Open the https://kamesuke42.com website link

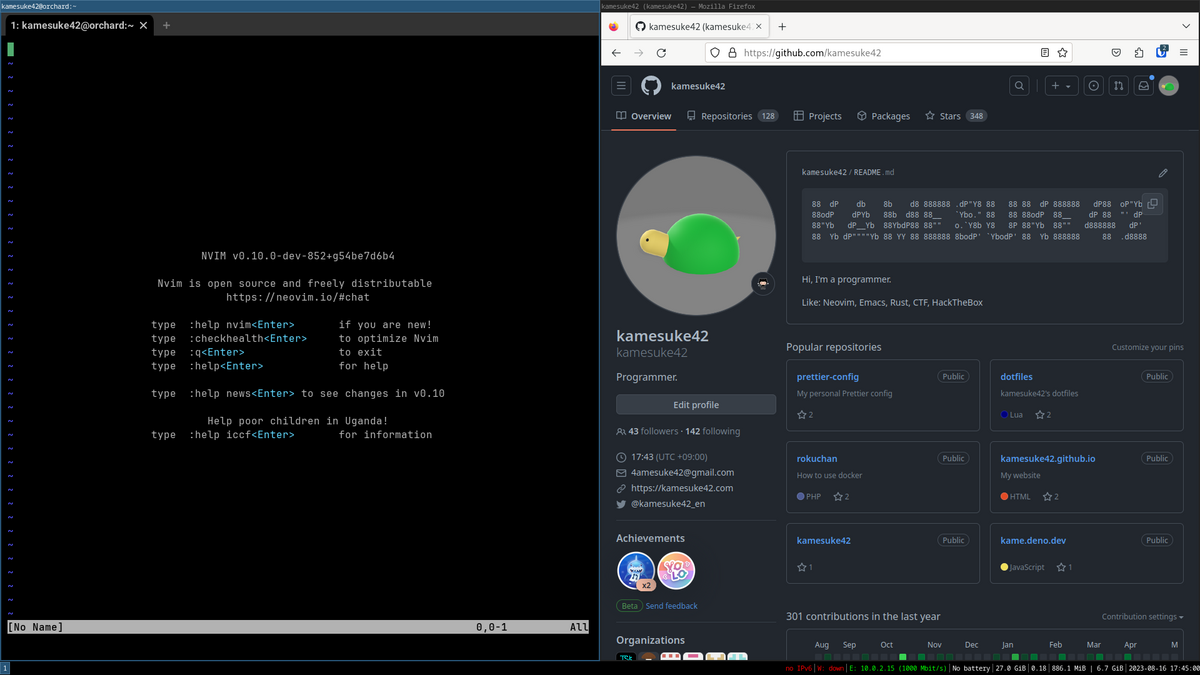coord(682,488)
